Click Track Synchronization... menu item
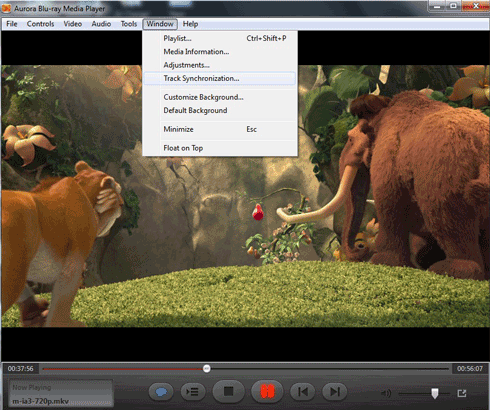Screen dimensions: 490x410 (x=220, y=78)
